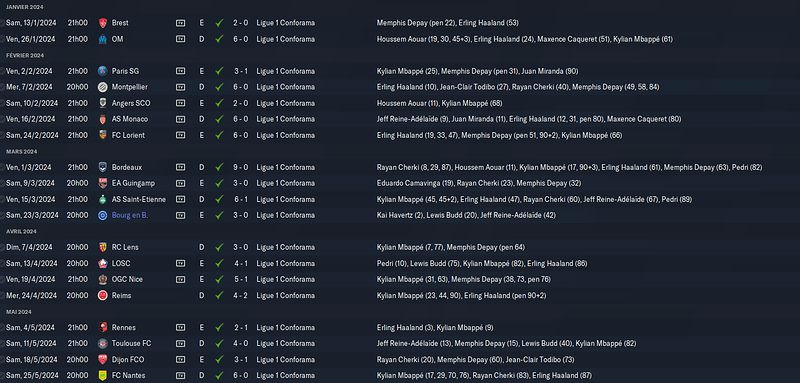
Task: Click the Toulouse FC club badge
Action: tap(103, 344)
